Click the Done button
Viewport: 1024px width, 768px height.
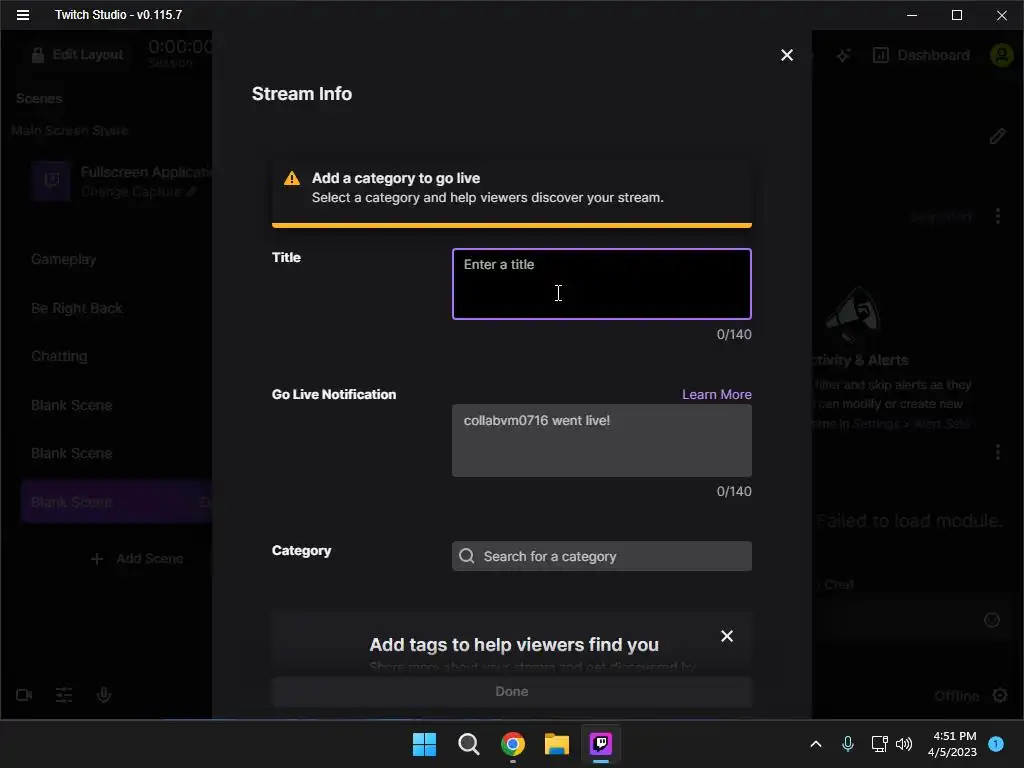coord(511,692)
